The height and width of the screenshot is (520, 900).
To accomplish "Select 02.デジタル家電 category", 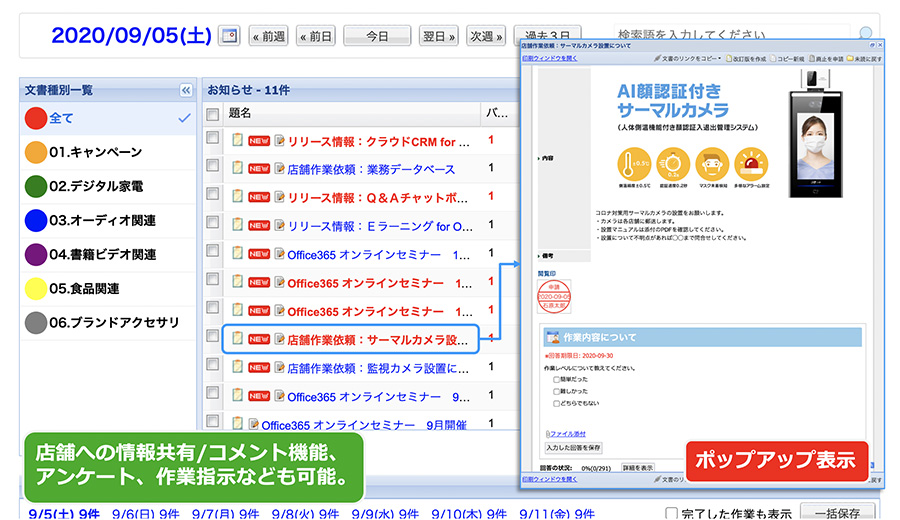I will pyautogui.click(x=108, y=187).
